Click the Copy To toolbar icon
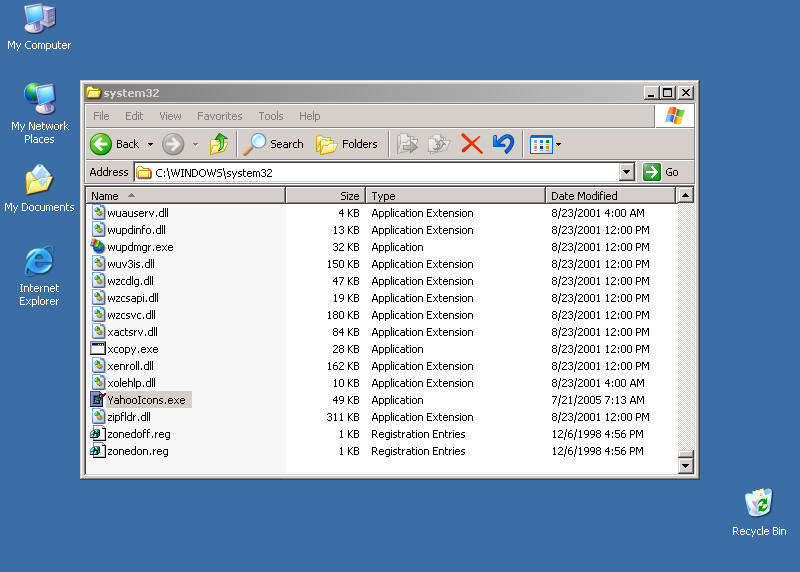The image size is (800, 572). point(439,144)
